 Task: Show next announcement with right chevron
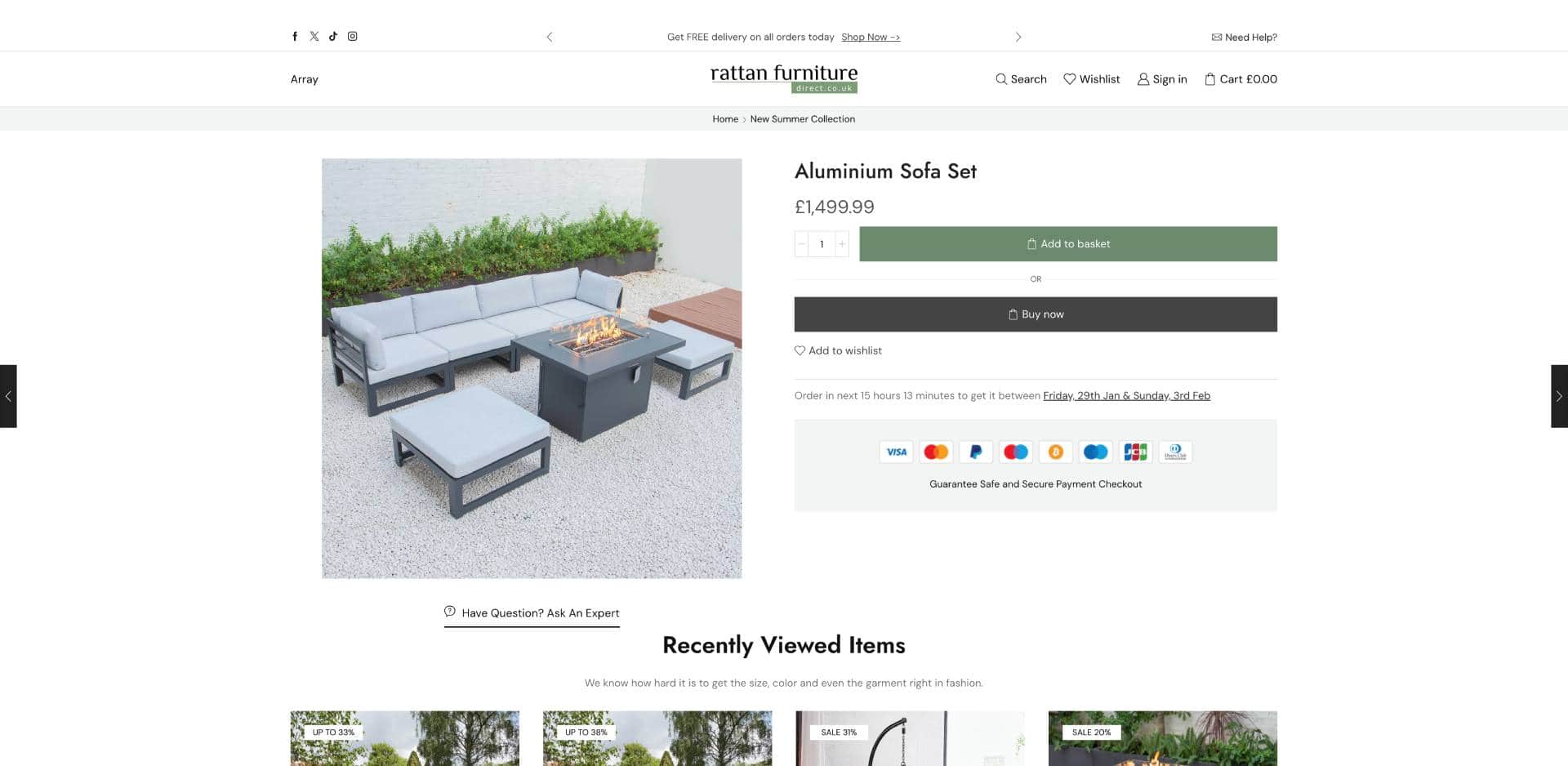(1018, 37)
